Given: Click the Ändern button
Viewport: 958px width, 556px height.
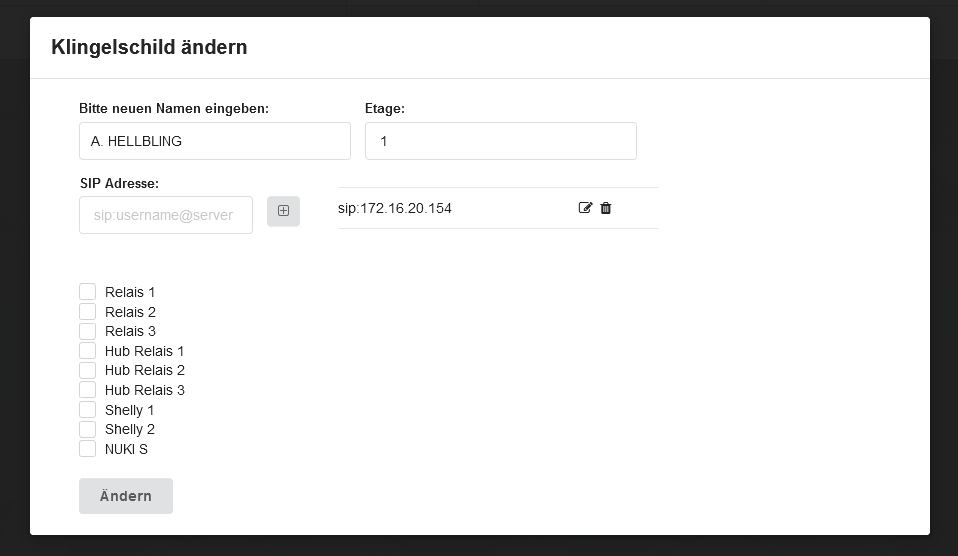Looking at the screenshot, I should 126,496.
